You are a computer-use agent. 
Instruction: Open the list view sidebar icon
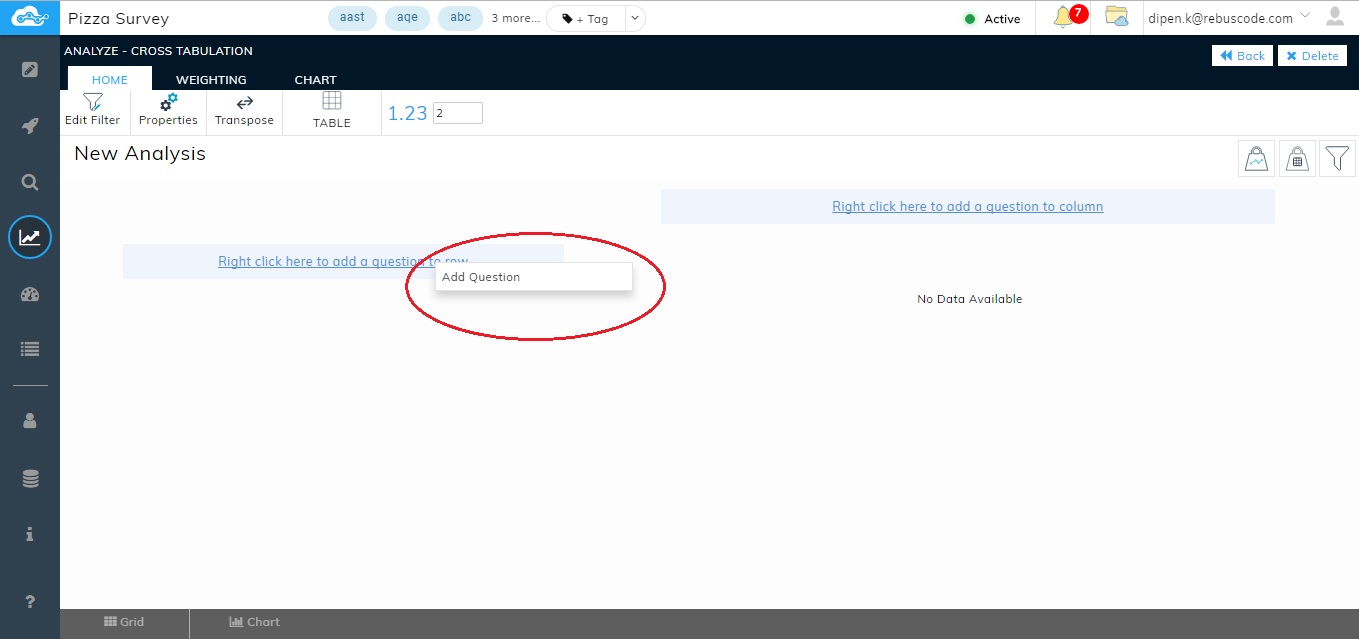[30, 349]
